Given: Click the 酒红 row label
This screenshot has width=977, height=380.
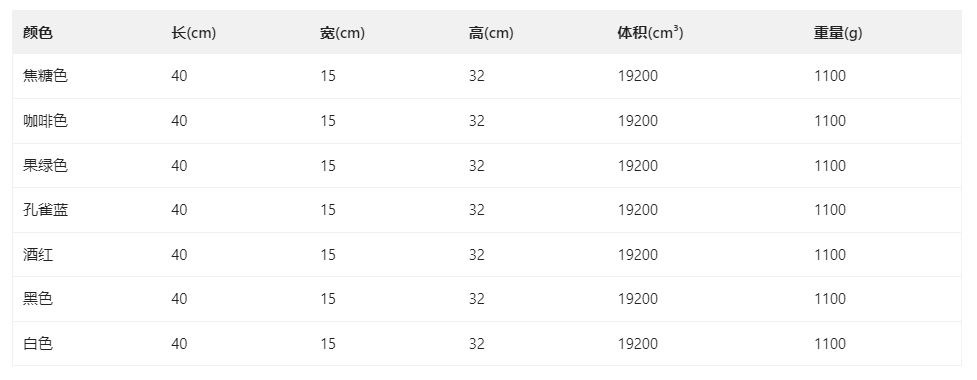Looking at the screenshot, I should (x=38, y=255).
